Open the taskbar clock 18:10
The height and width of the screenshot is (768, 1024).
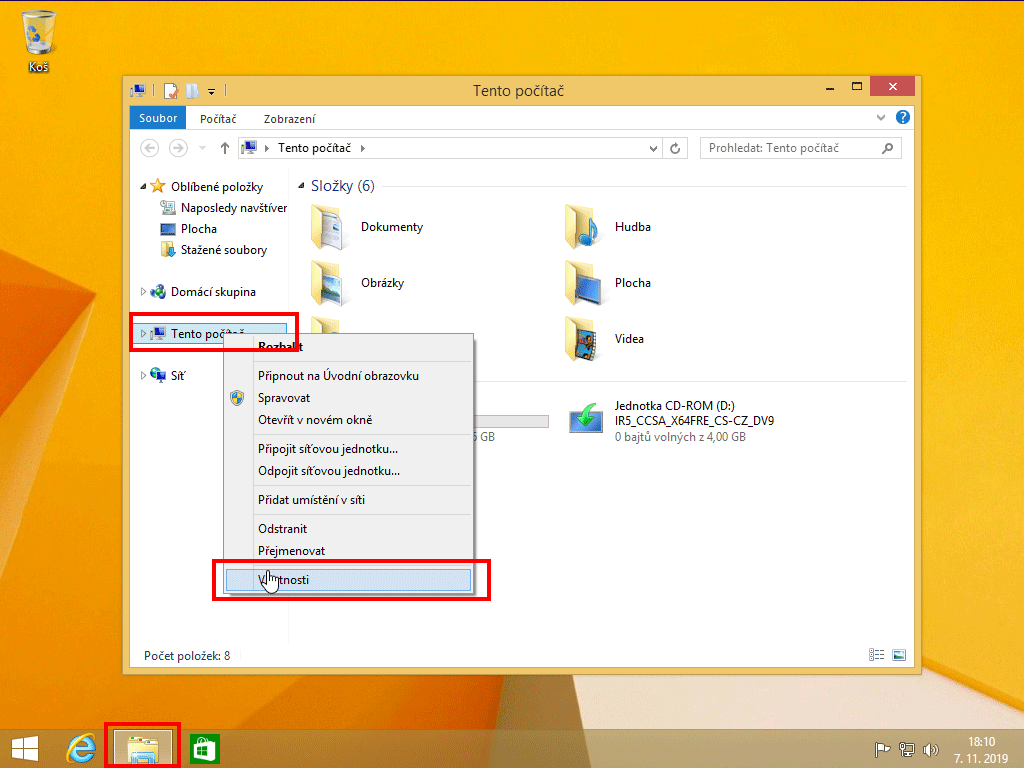981,750
